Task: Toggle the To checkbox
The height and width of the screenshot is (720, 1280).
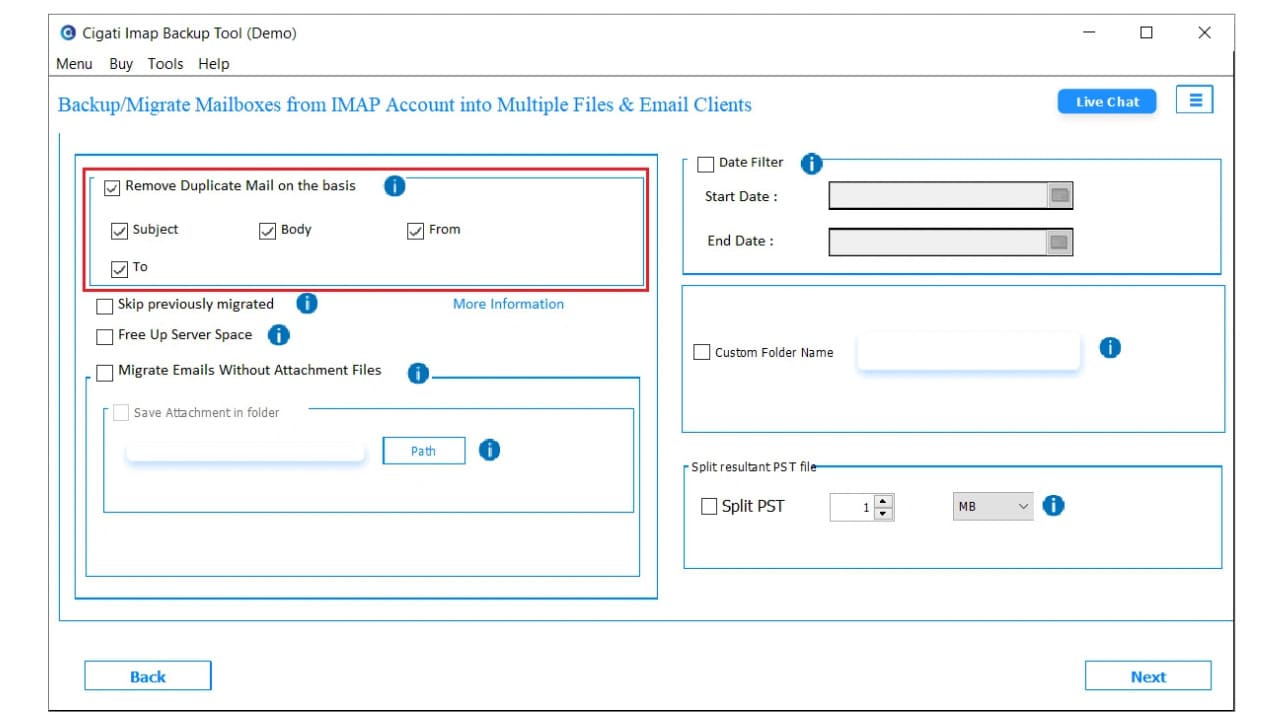Action: (x=120, y=268)
